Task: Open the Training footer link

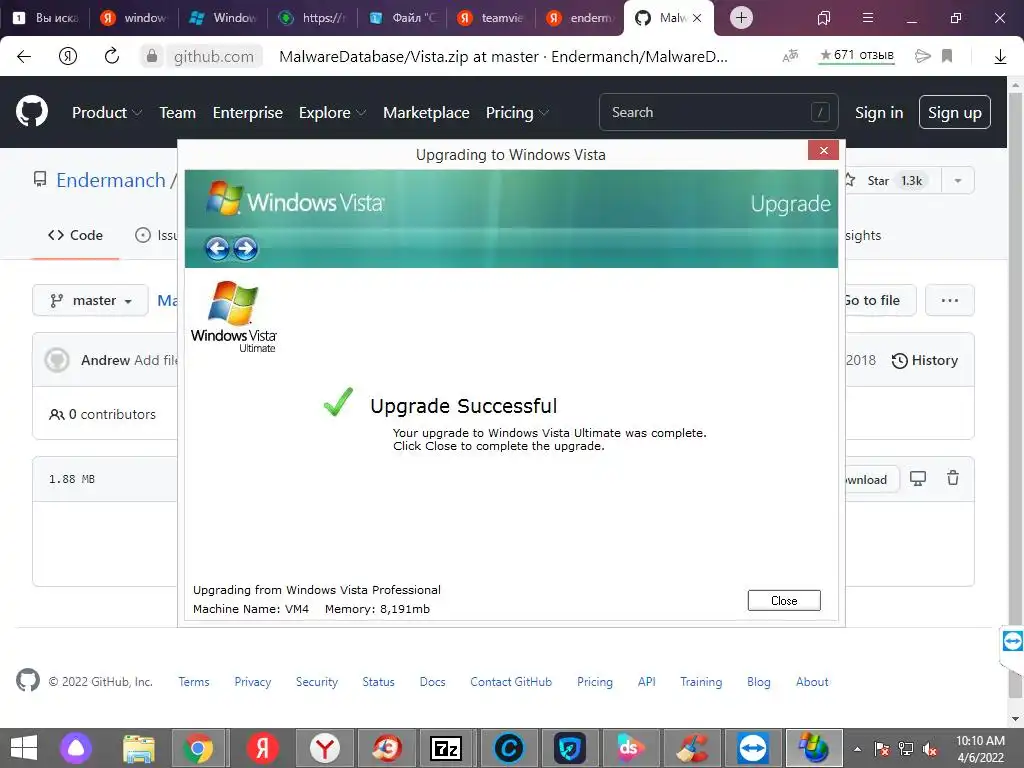Action: pyautogui.click(x=701, y=682)
